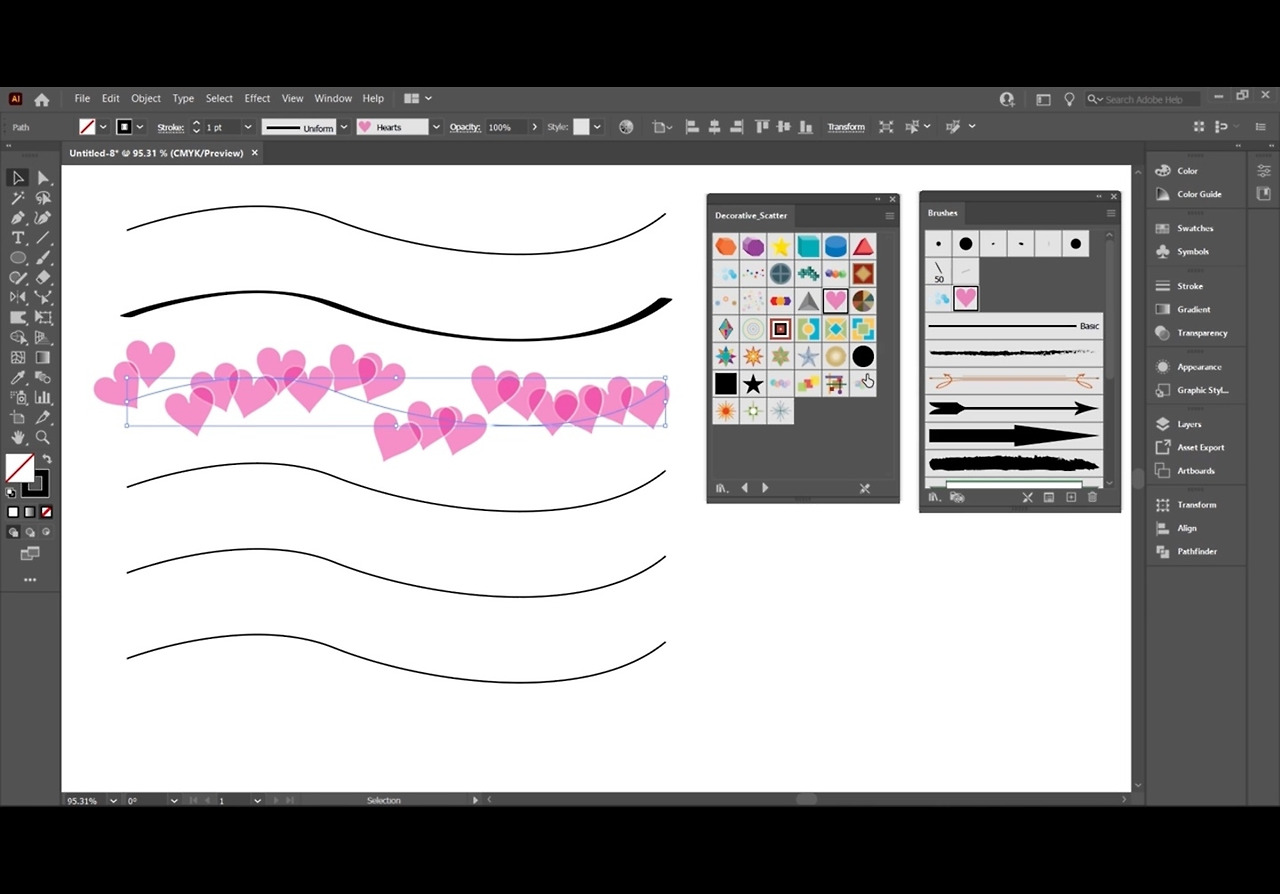The width and height of the screenshot is (1280, 894).
Task: Pick the Line Segment tool
Action: [x=43, y=238]
